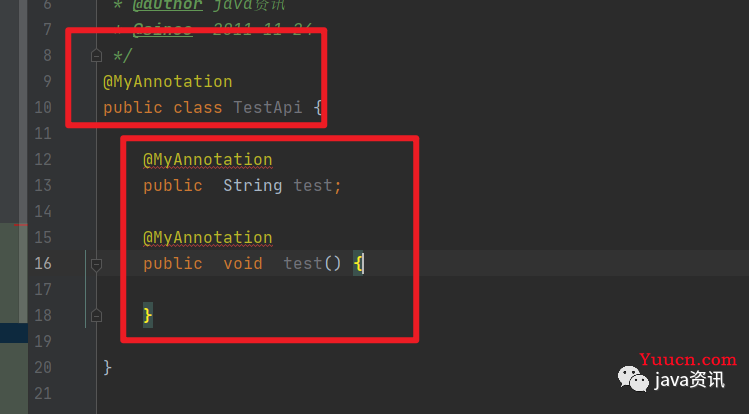Click the highlighted opening brace on line 16
Screen dimensions: 749x414
[358, 263]
